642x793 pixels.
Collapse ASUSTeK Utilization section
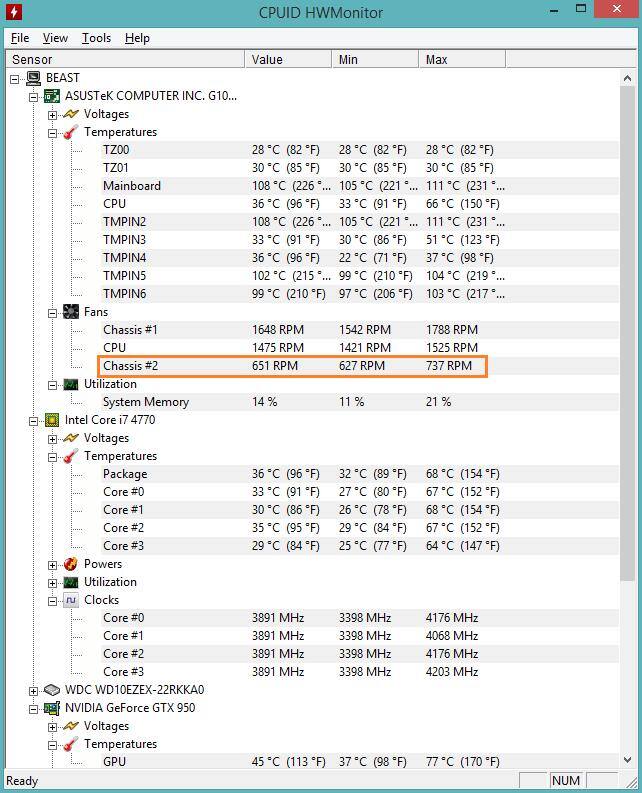53,386
